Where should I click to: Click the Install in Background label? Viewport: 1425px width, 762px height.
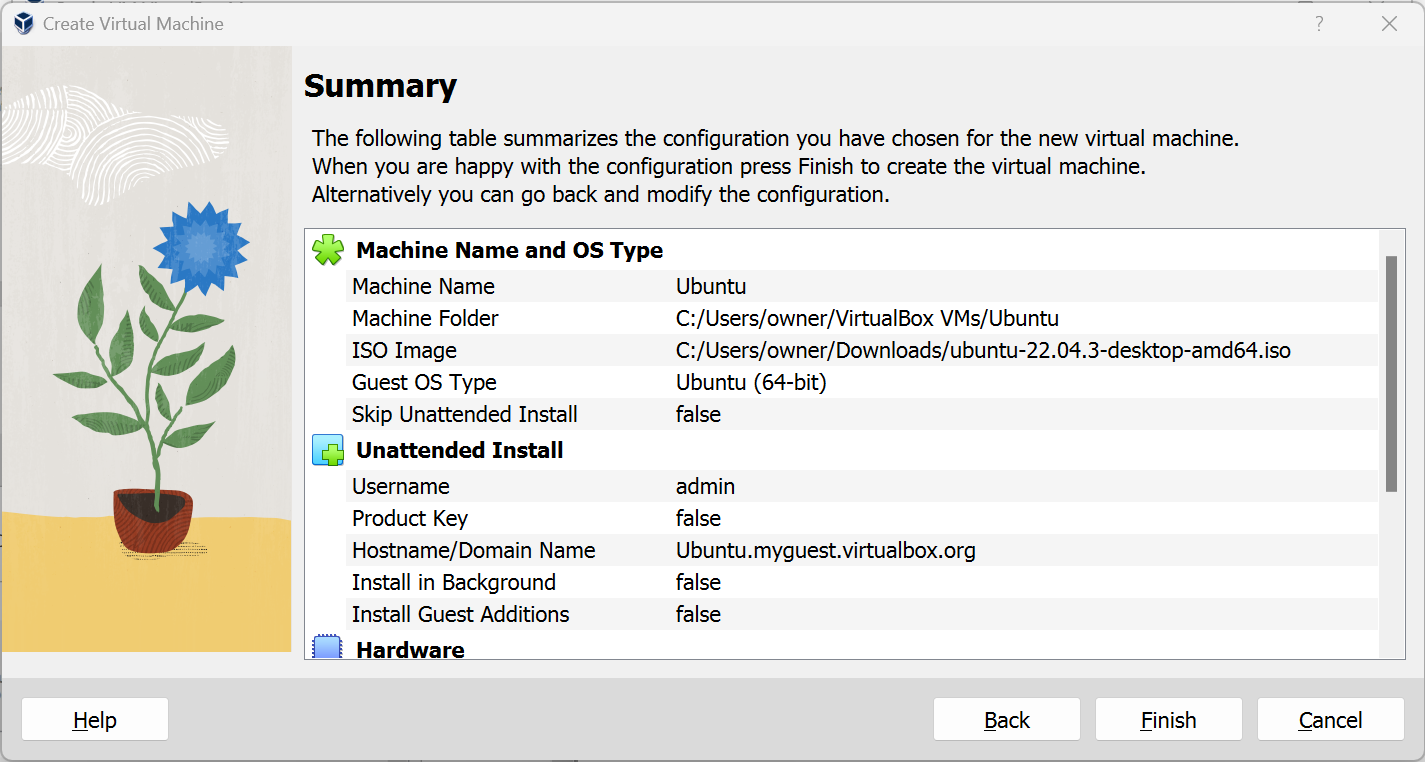click(x=454, y=582)
